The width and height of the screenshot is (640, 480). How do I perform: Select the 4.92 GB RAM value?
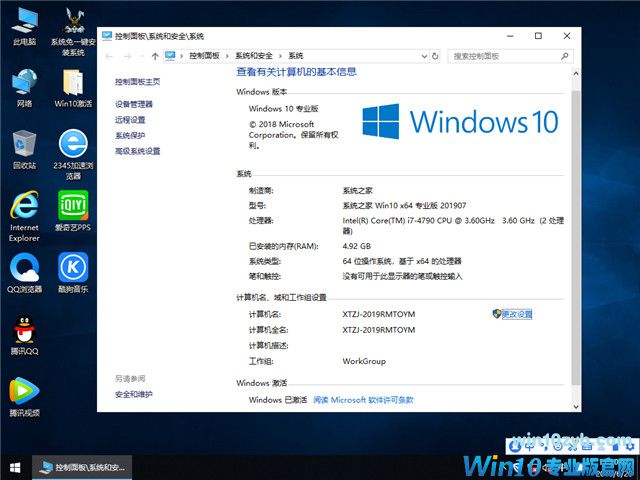click(x=356, y=246)
